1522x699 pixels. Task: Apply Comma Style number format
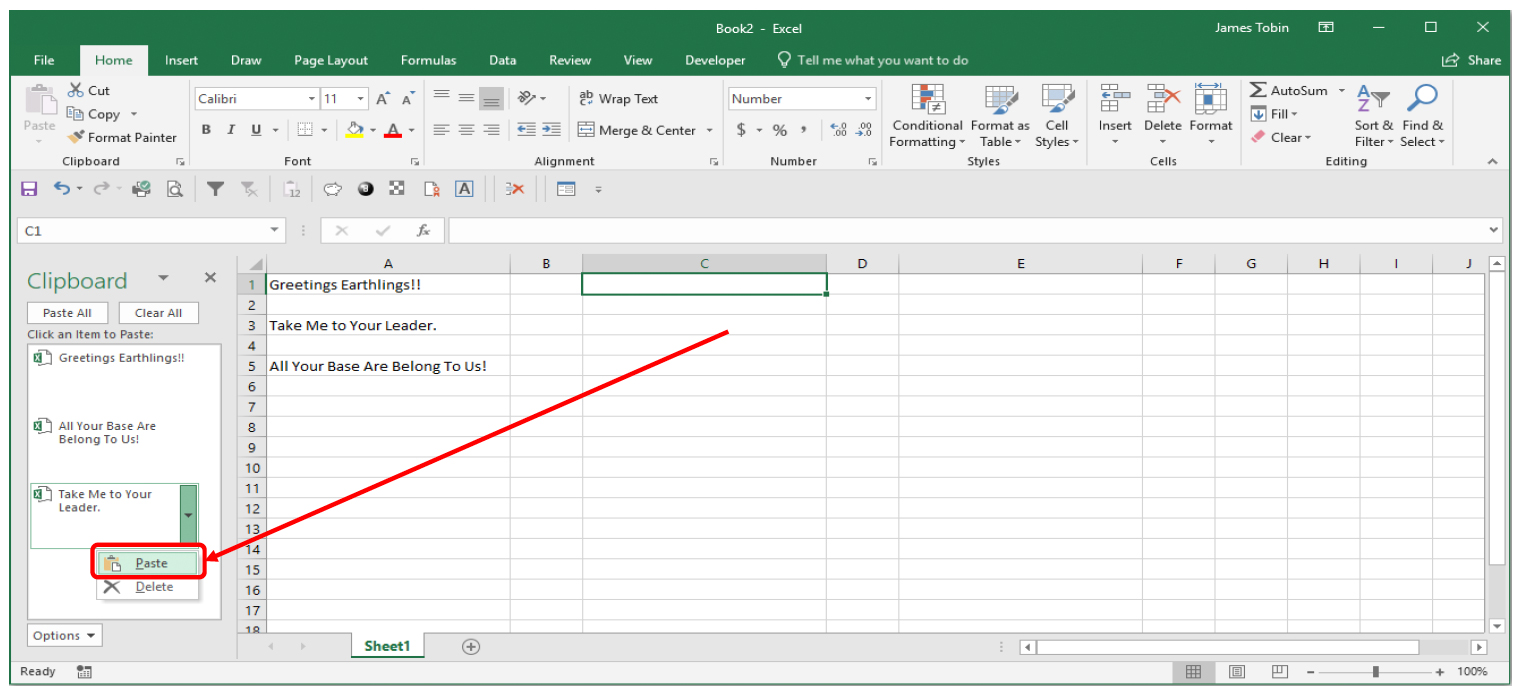[803, 130]
